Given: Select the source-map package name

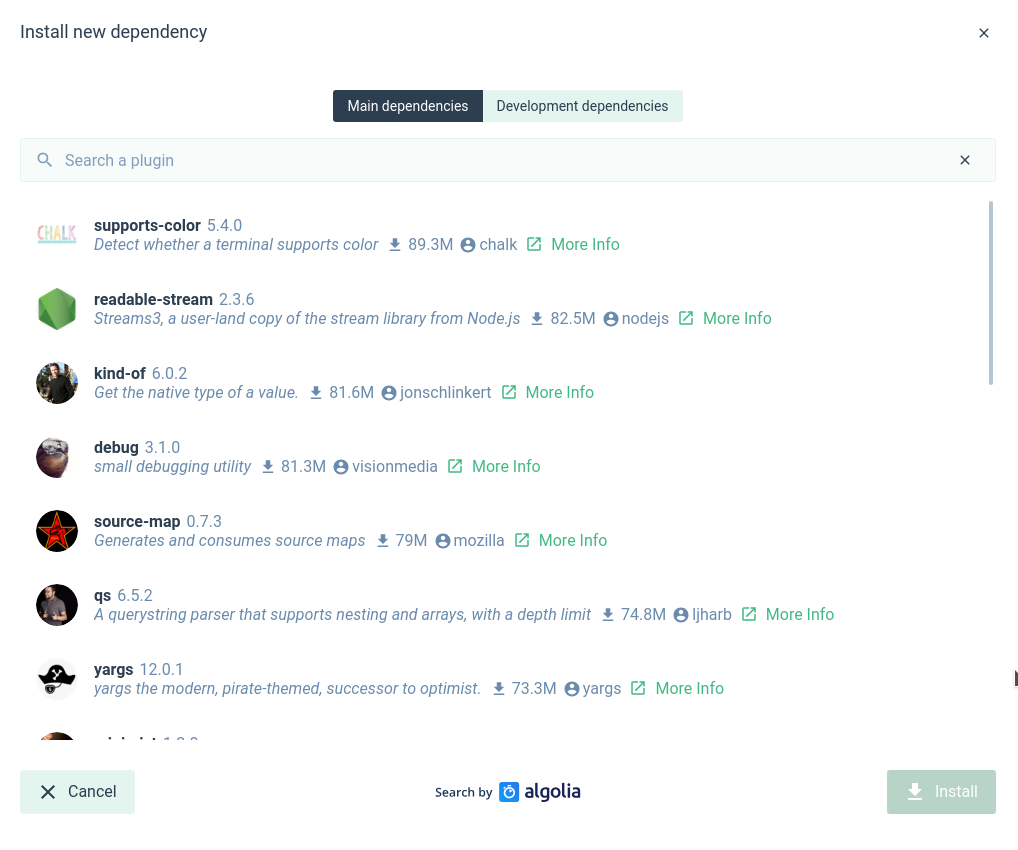Looking at the screenshot, I should [137, 521].
